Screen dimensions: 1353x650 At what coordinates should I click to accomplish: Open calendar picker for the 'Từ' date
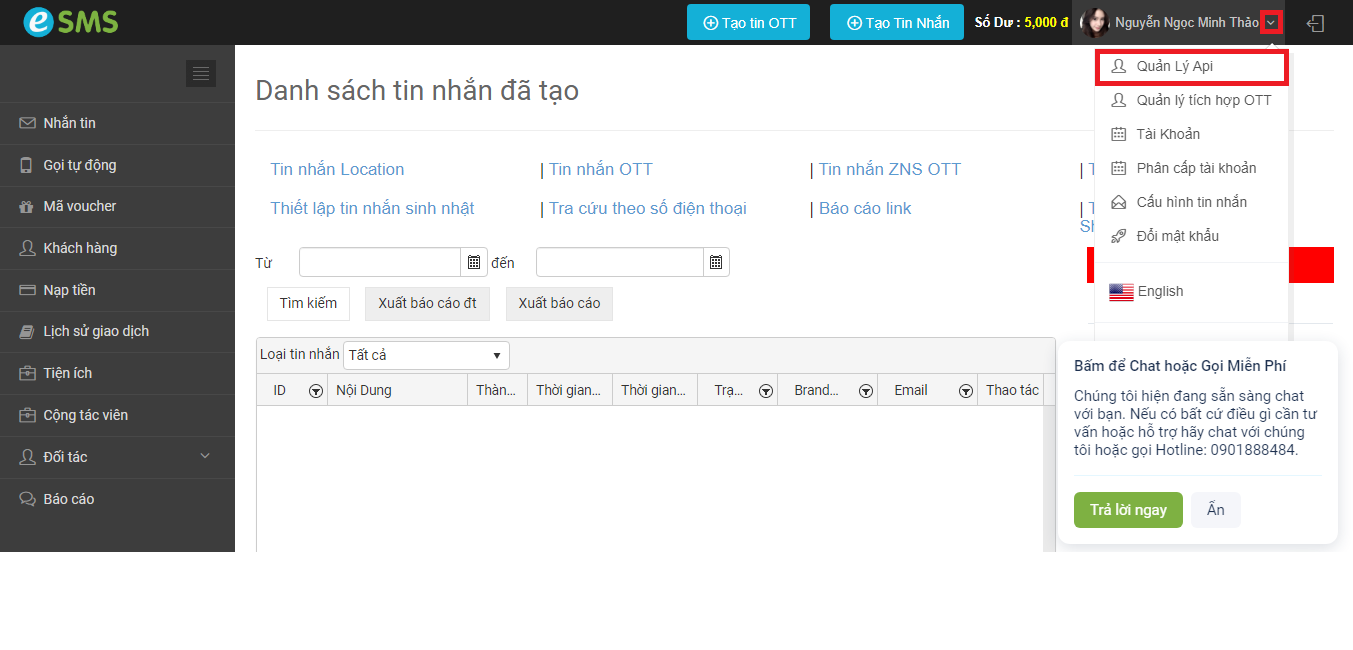[x=474, y=262]
